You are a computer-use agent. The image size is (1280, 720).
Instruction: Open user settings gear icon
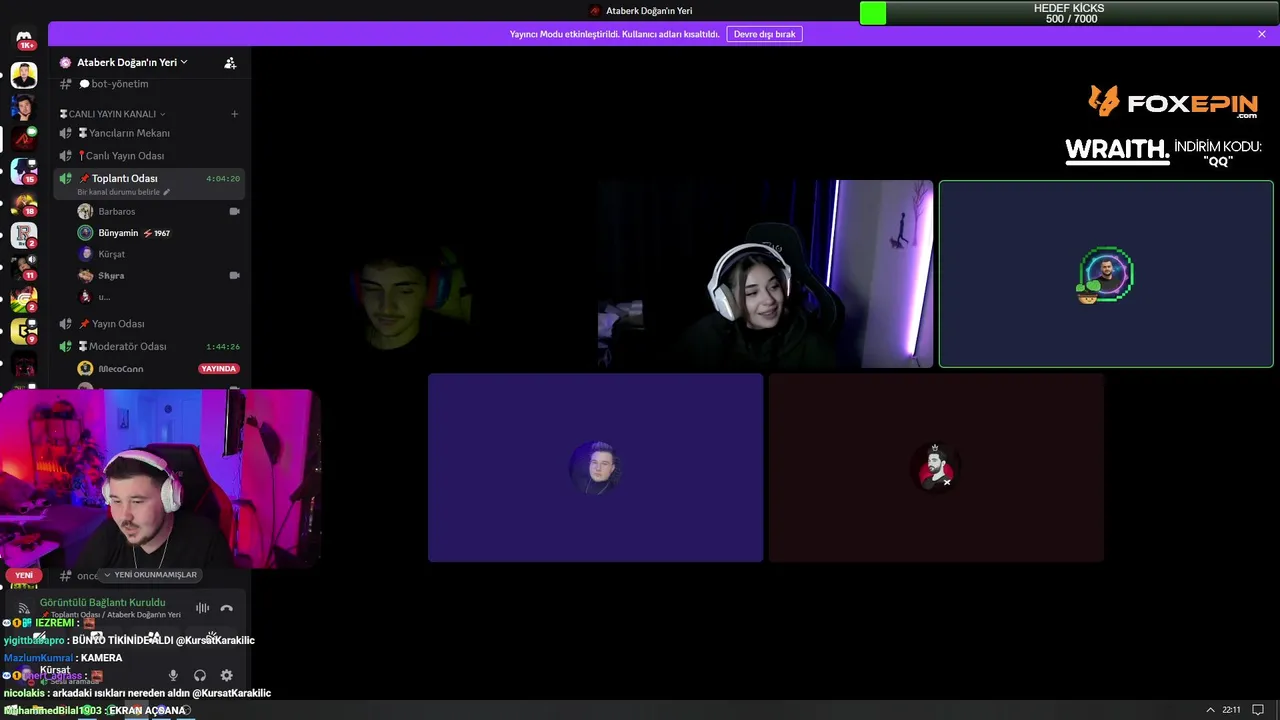[x=226, y=676]
